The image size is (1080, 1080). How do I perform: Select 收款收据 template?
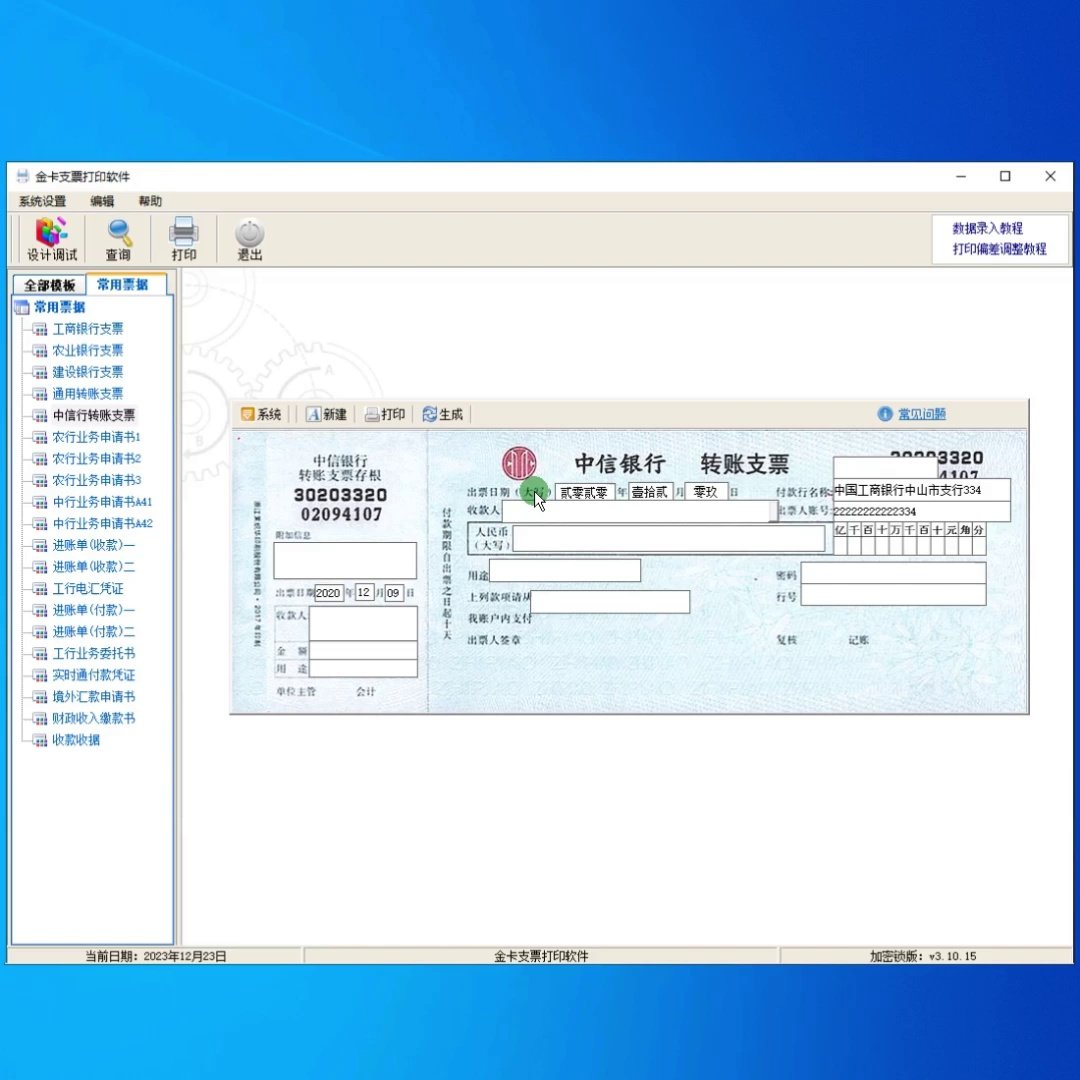pyautogui.click(x=76, y=740)
